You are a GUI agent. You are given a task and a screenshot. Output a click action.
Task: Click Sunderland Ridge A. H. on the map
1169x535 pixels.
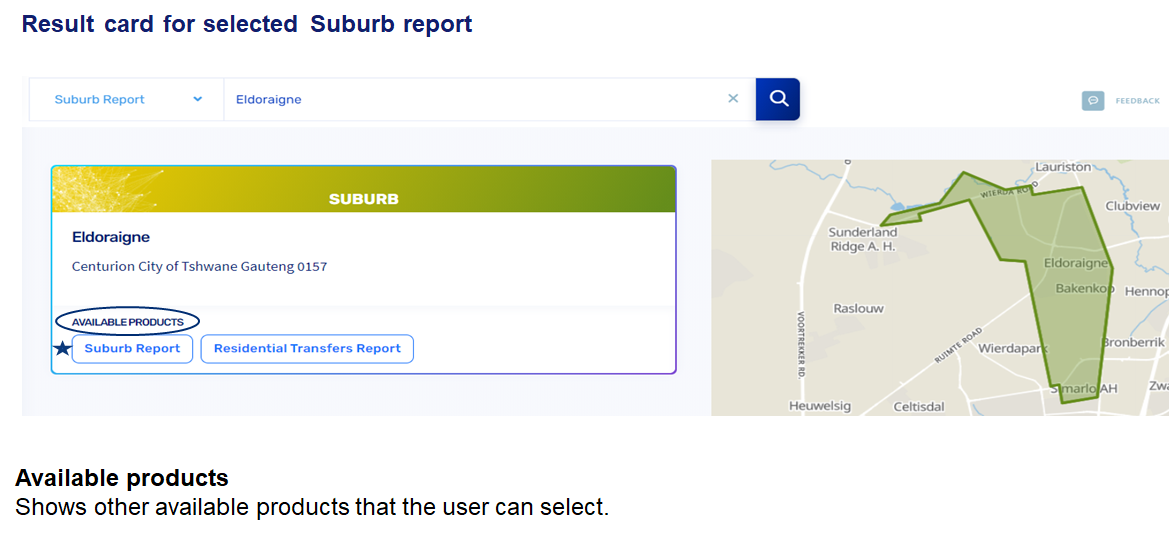(x=862, y=239)
